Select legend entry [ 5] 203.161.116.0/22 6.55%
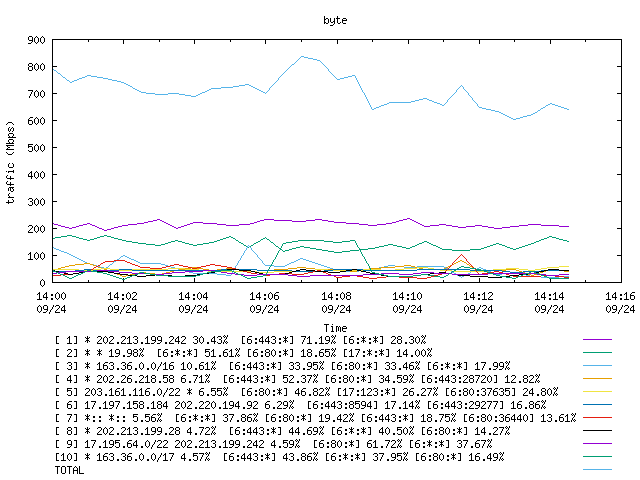Screen dimensions: 640x480 point(307,392)
